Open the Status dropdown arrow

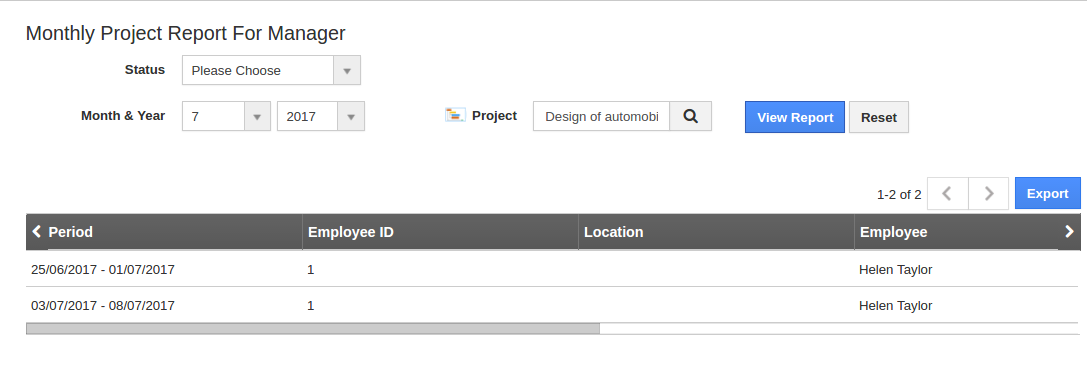click(x=347, y=71)
